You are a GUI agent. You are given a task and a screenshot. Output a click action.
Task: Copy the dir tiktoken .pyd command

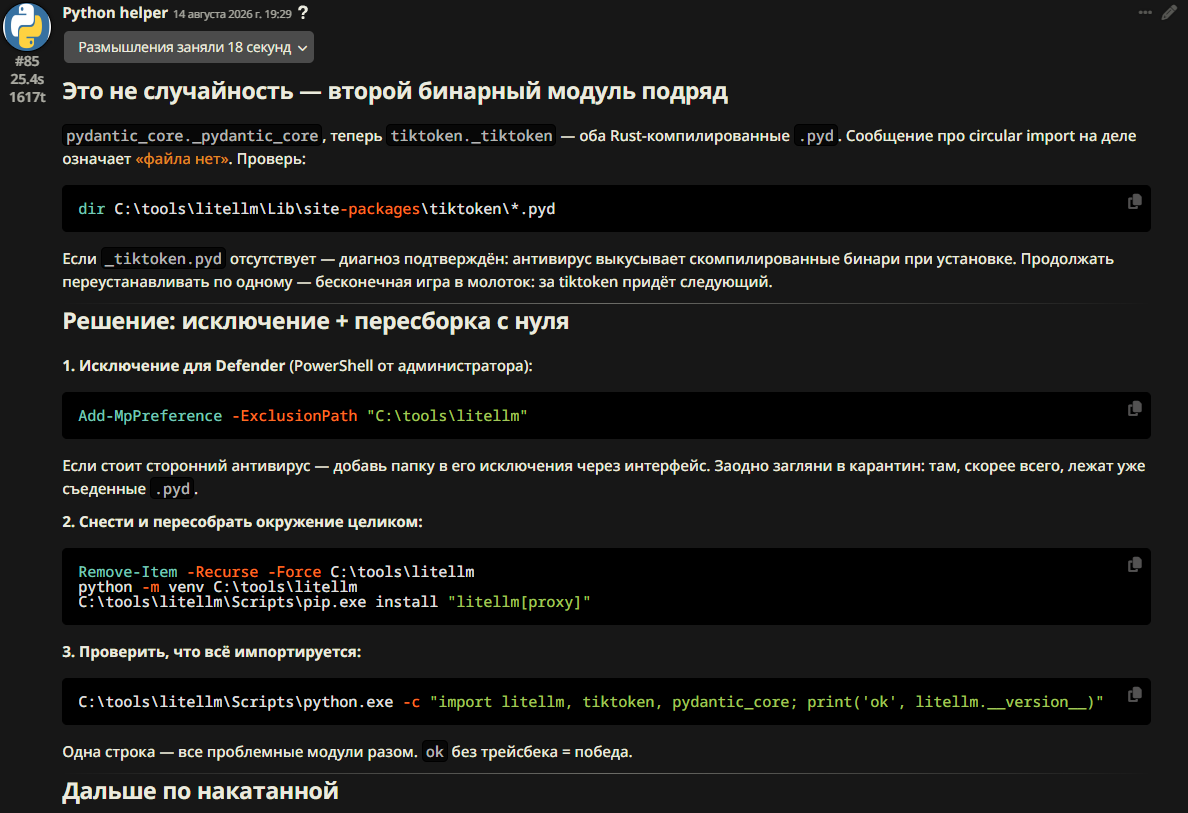(x=1134, y=202)
